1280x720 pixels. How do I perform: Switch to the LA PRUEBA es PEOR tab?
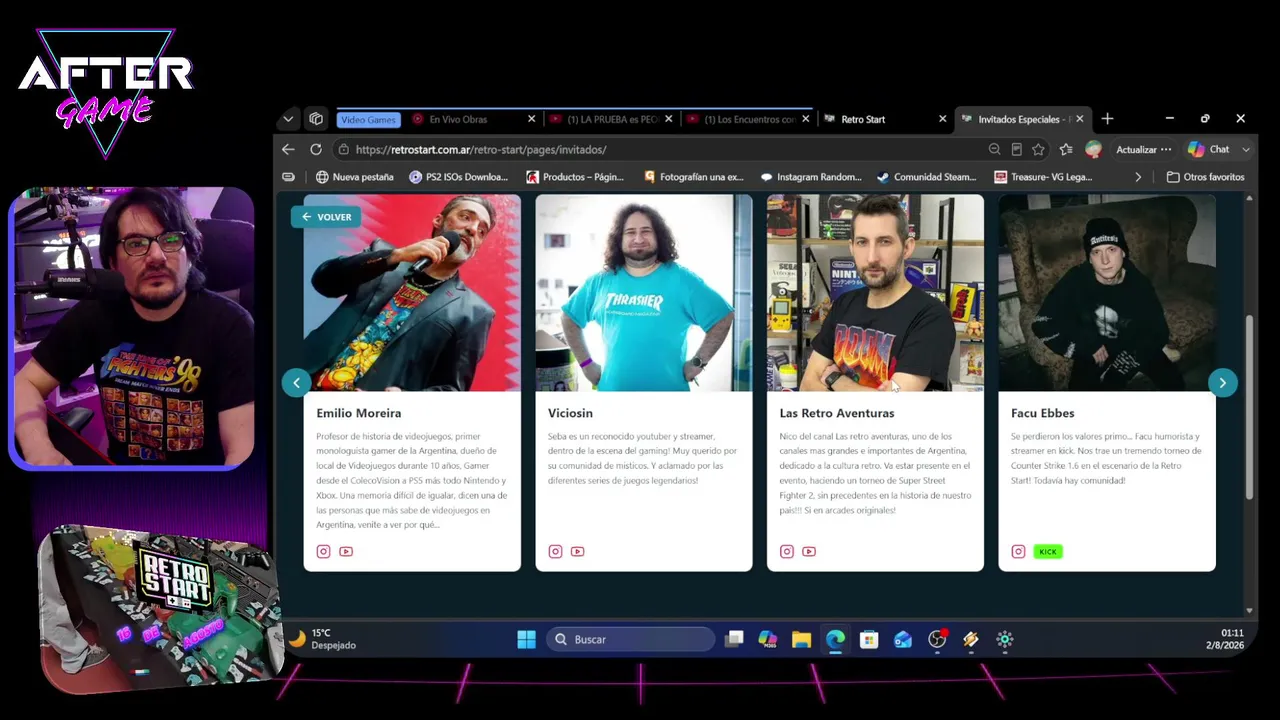[x=613, y=119]
